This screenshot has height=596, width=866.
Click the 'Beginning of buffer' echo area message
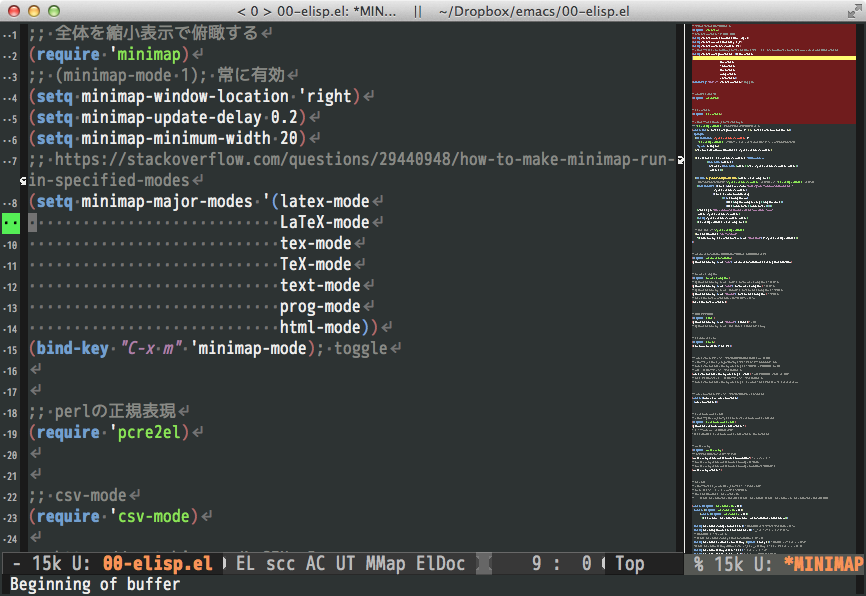pos(95,584)
